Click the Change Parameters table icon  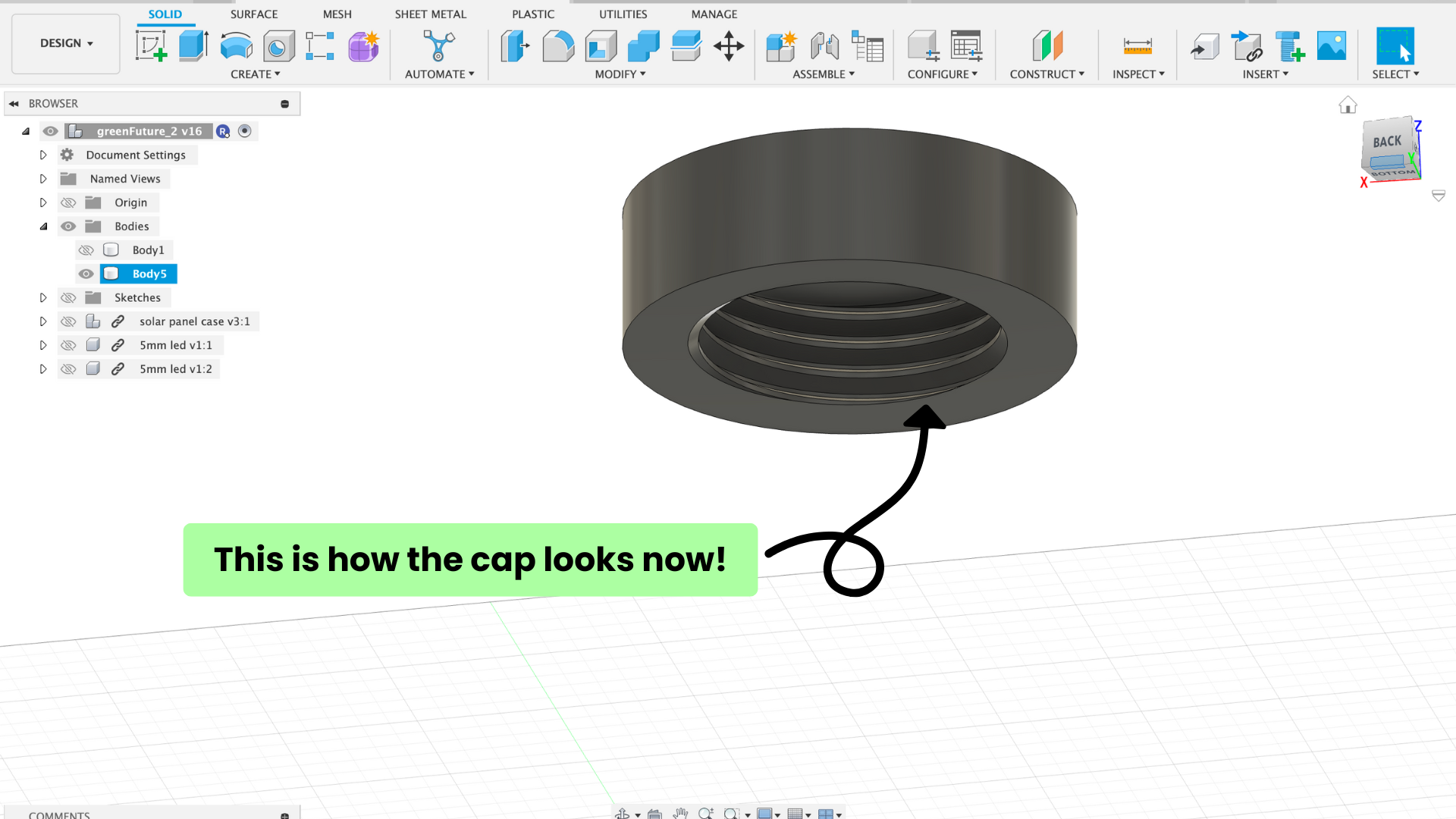point(868,46)
